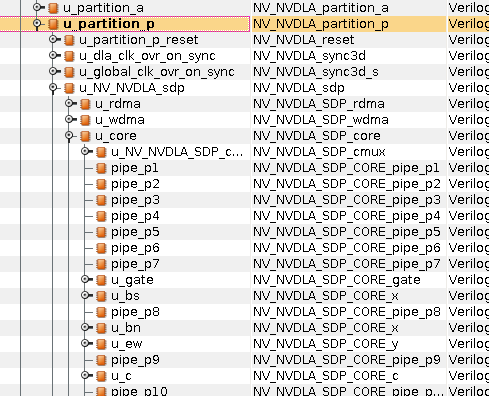Click the pipe_p9 instance icon
This screenshot has width=489, height=396.
click(101, 360)
